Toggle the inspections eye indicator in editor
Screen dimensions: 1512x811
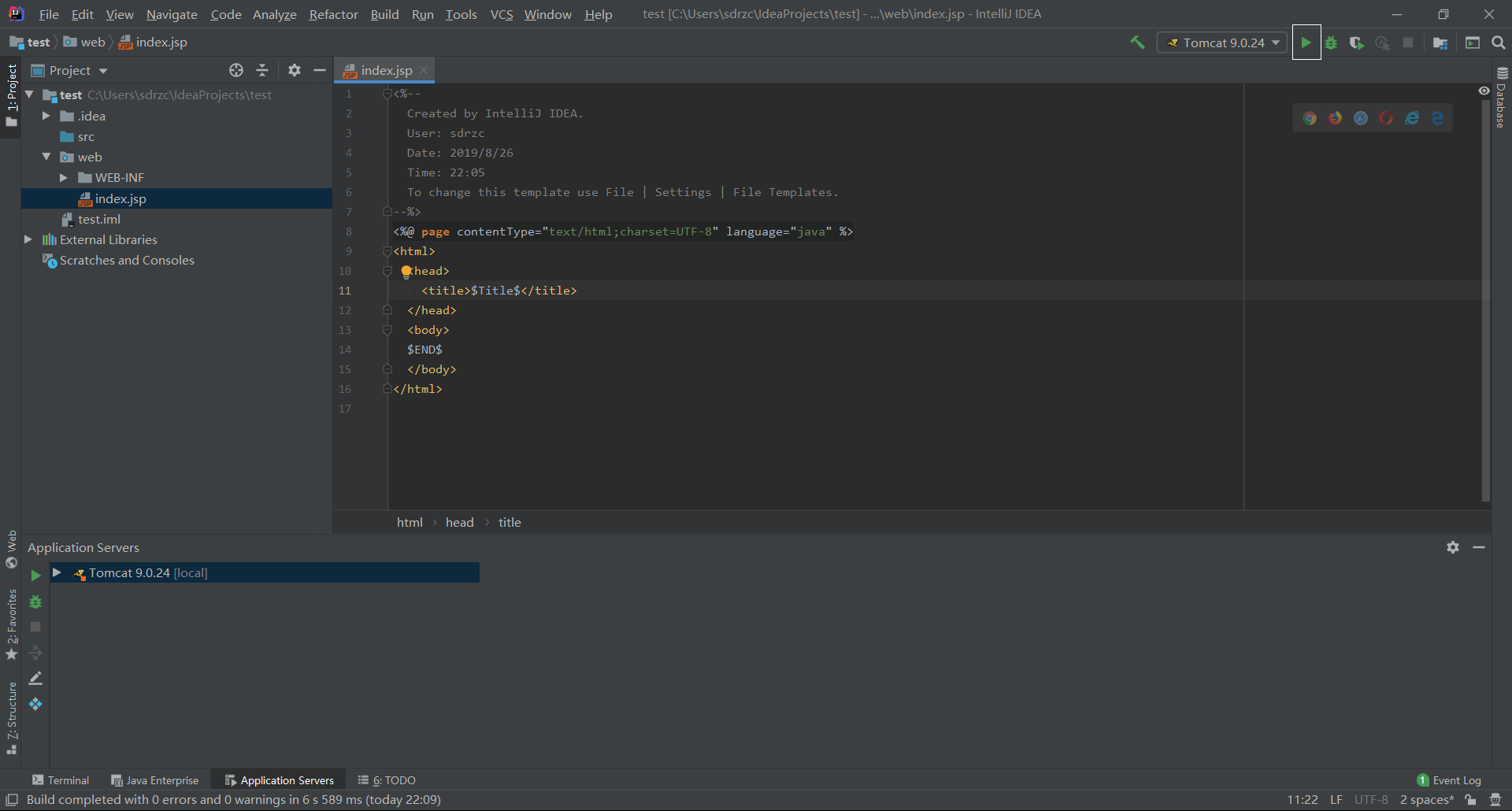[1484, 91]
